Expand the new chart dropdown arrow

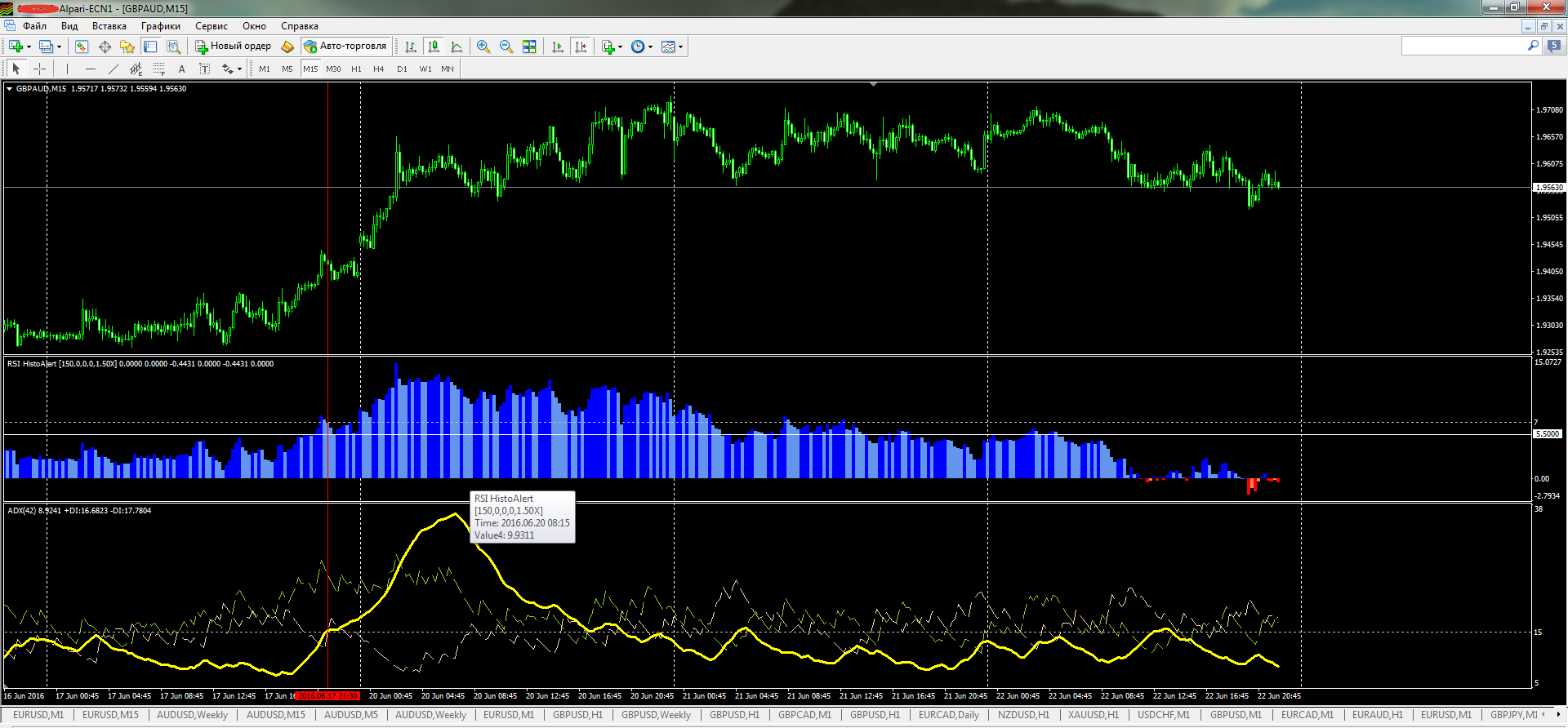pyautogui.click(x=29, y=47)
